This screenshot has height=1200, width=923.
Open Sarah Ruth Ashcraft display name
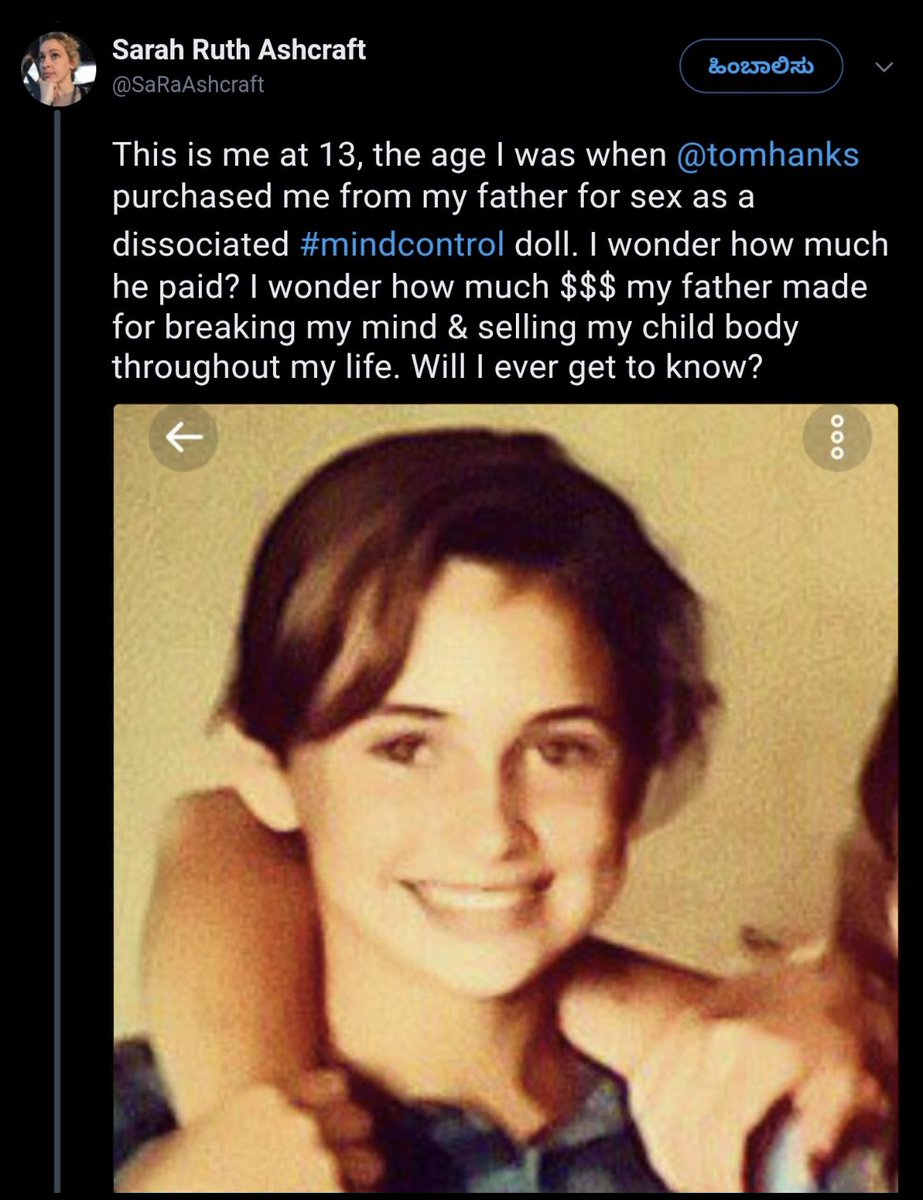point(239,50)
